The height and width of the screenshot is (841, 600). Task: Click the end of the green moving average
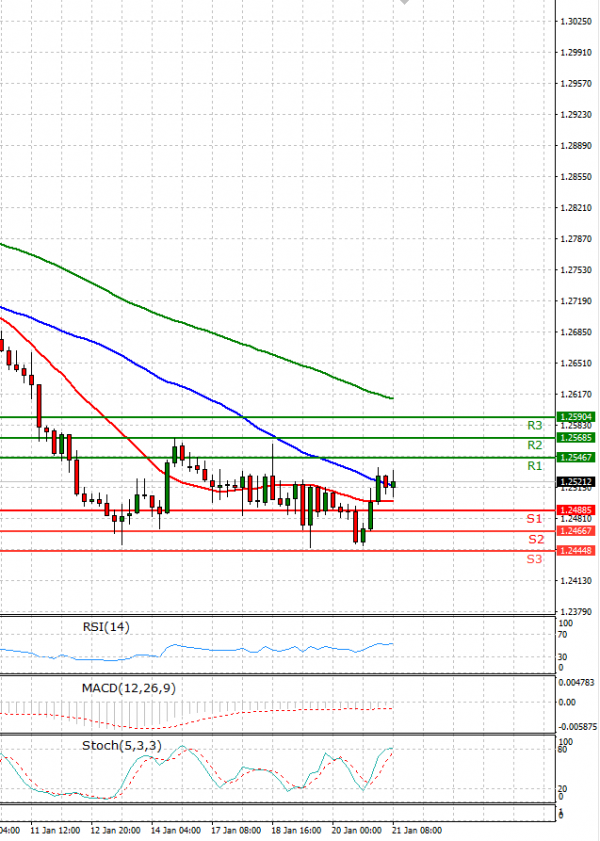point(392,398)
